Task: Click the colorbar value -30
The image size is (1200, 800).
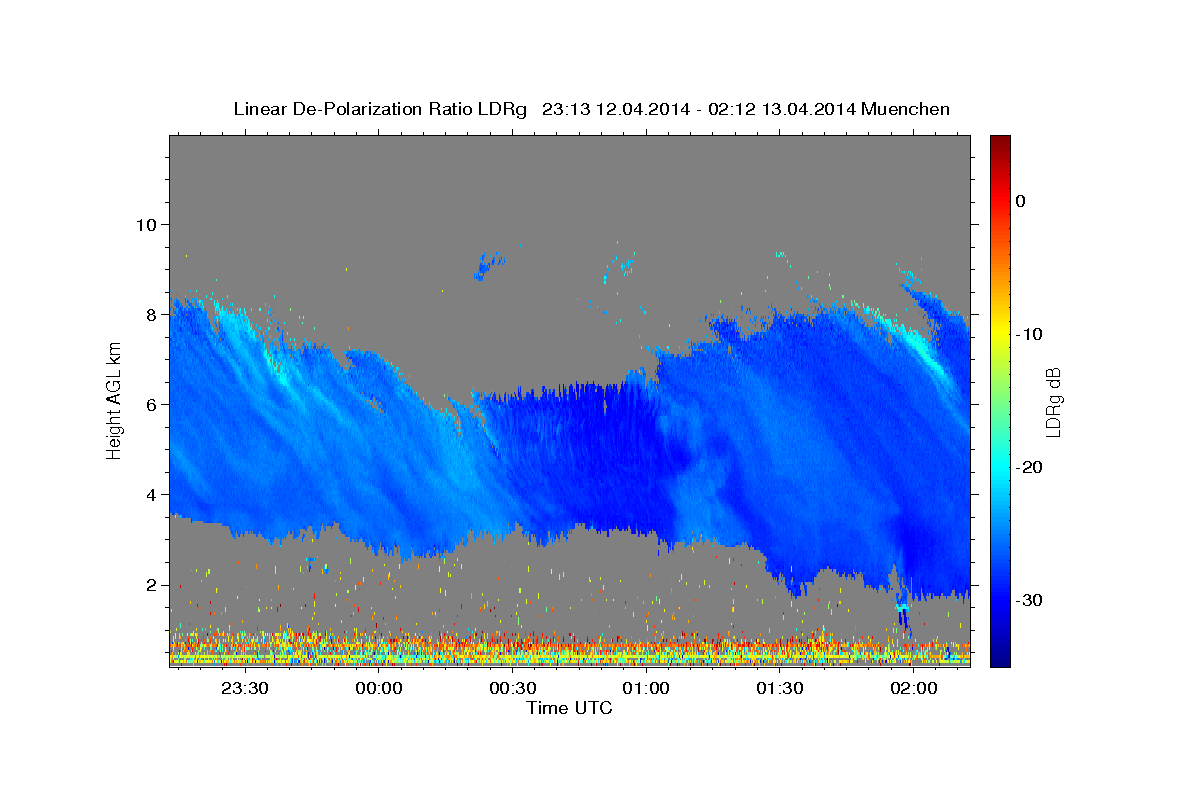Action: pyautogui.click(x=1030, y=600)
